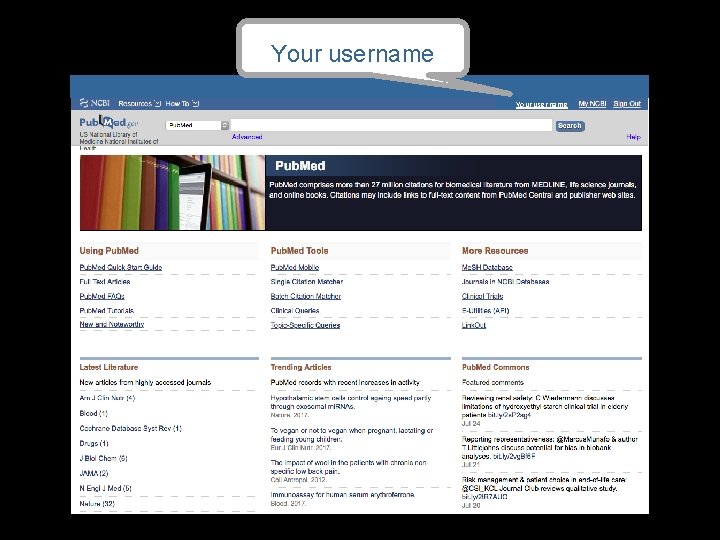Open N Engl J Med (5) articles
Viewport: 720px width, 540px height.
[x=106, y=489]
